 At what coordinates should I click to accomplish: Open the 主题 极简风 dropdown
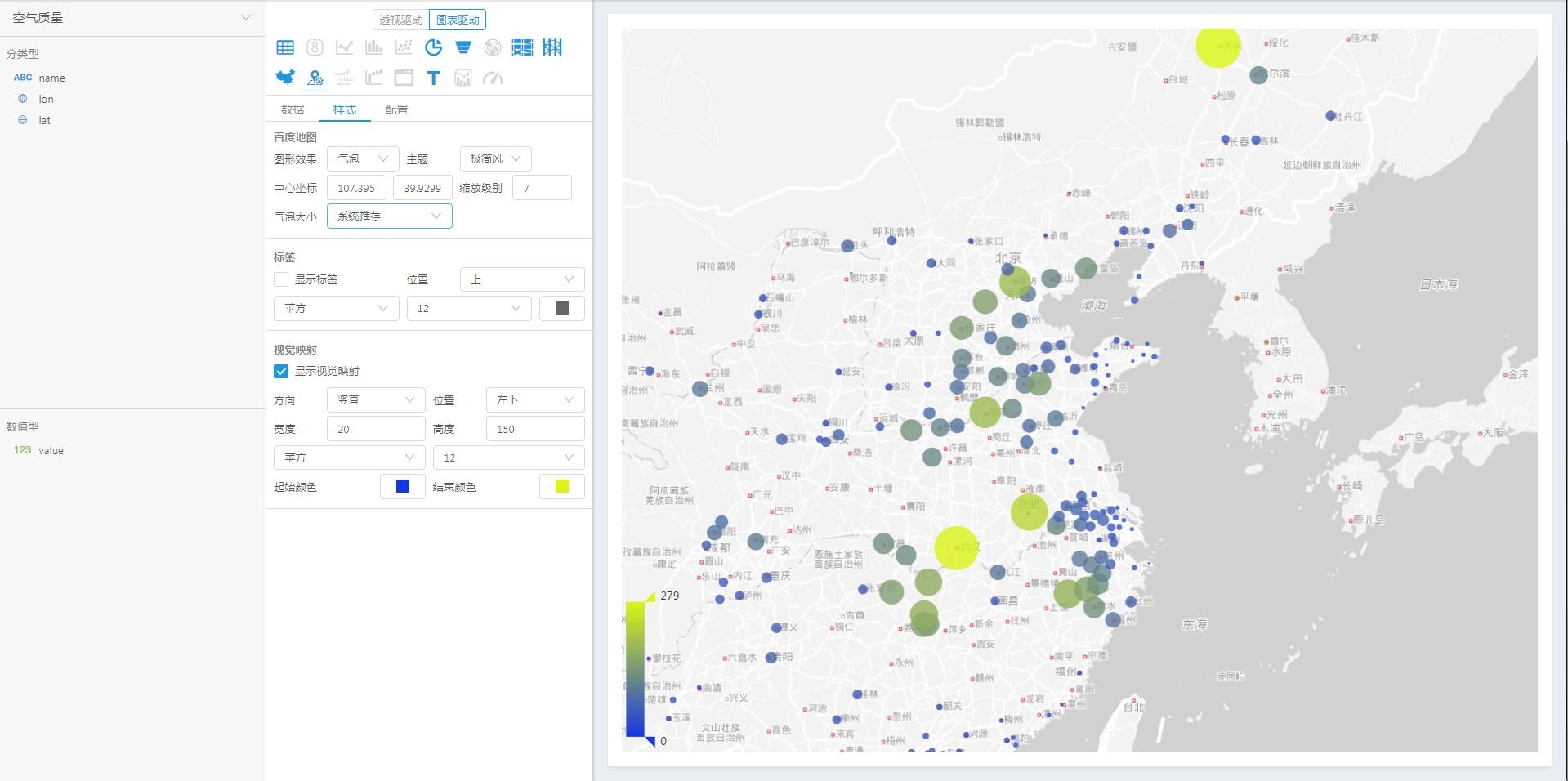(x=495, y=158)
